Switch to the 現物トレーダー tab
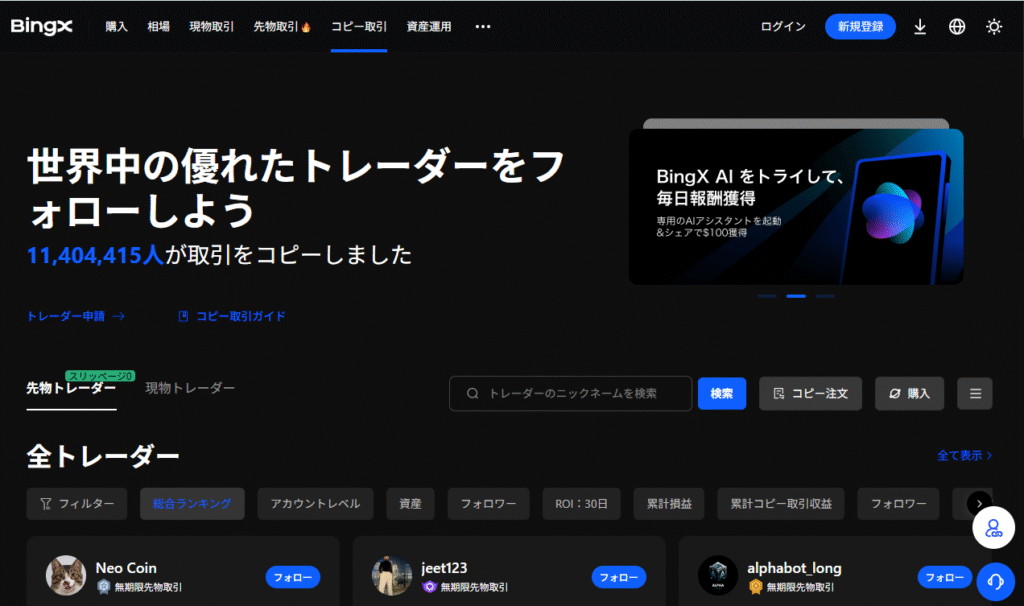 pos(190,388)
